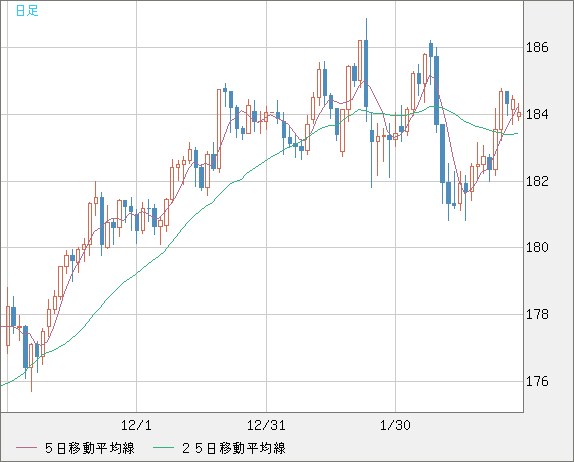The height and width of the screenshot is (462, 574).
Task: Click the 186 price axis label
Action: [x=537, y=48]
